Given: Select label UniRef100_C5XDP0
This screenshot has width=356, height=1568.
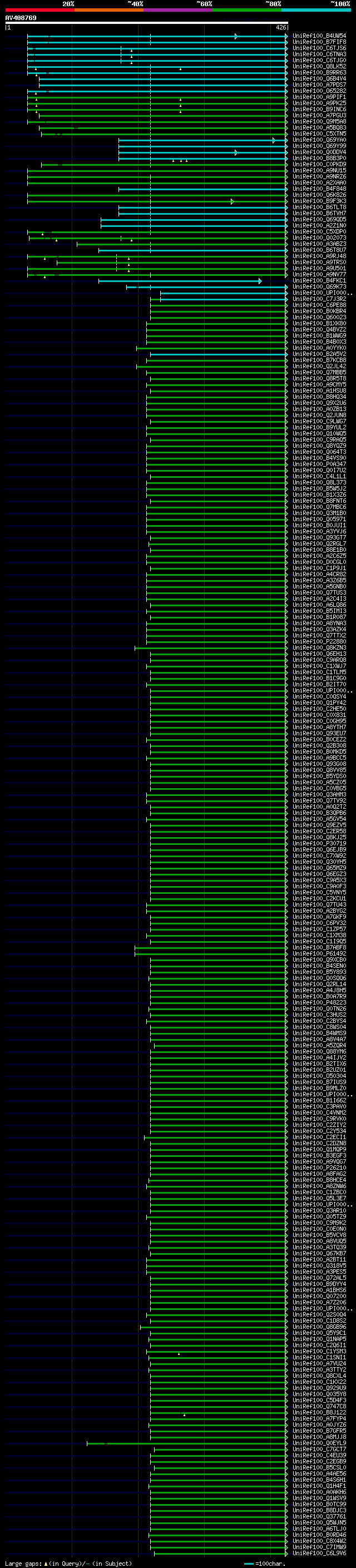Looking at the screenshot, I should tap(319, 231).
